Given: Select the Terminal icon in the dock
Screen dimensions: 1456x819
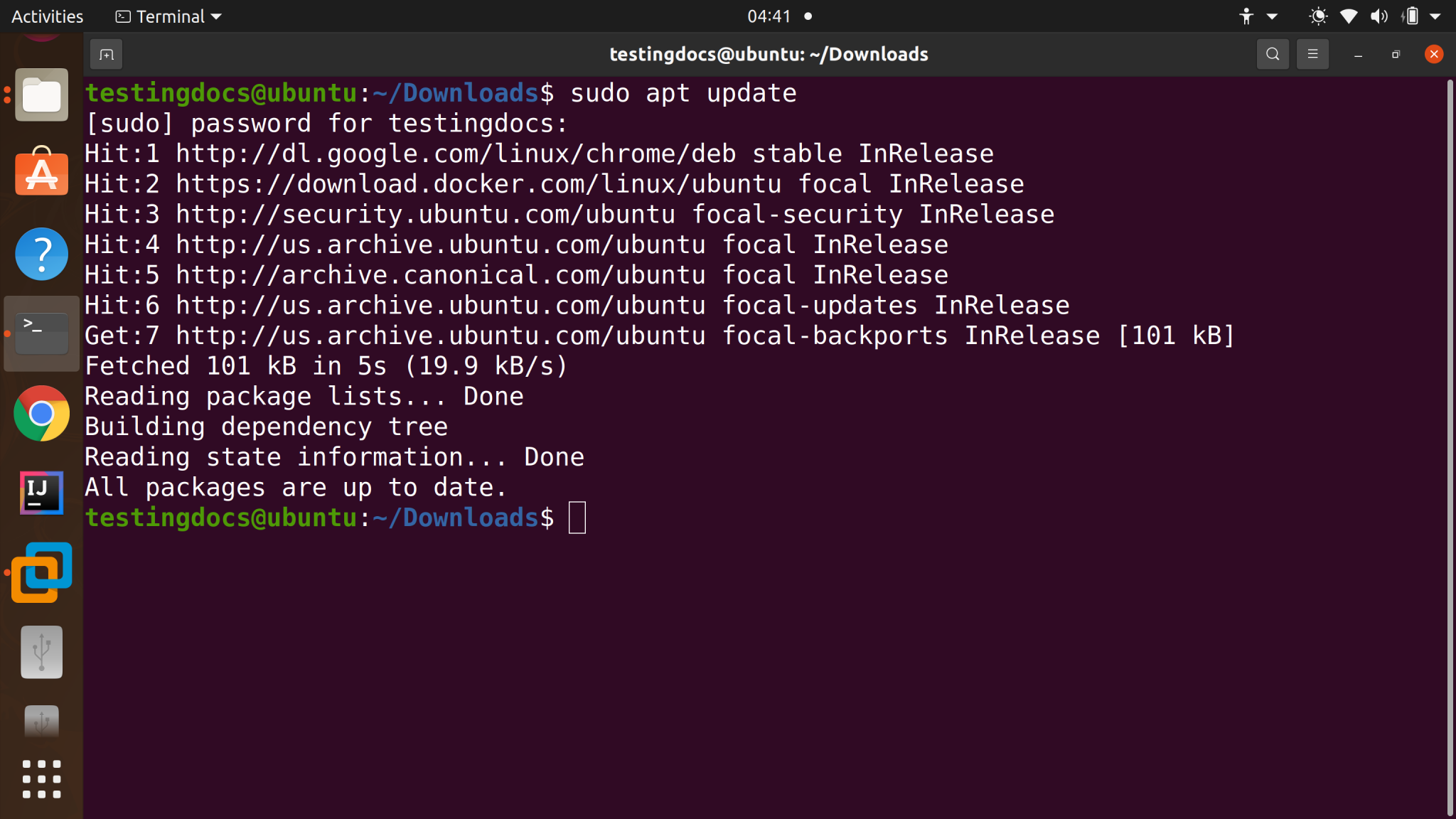Looking at the screenshot, I should tap(41, 333).
